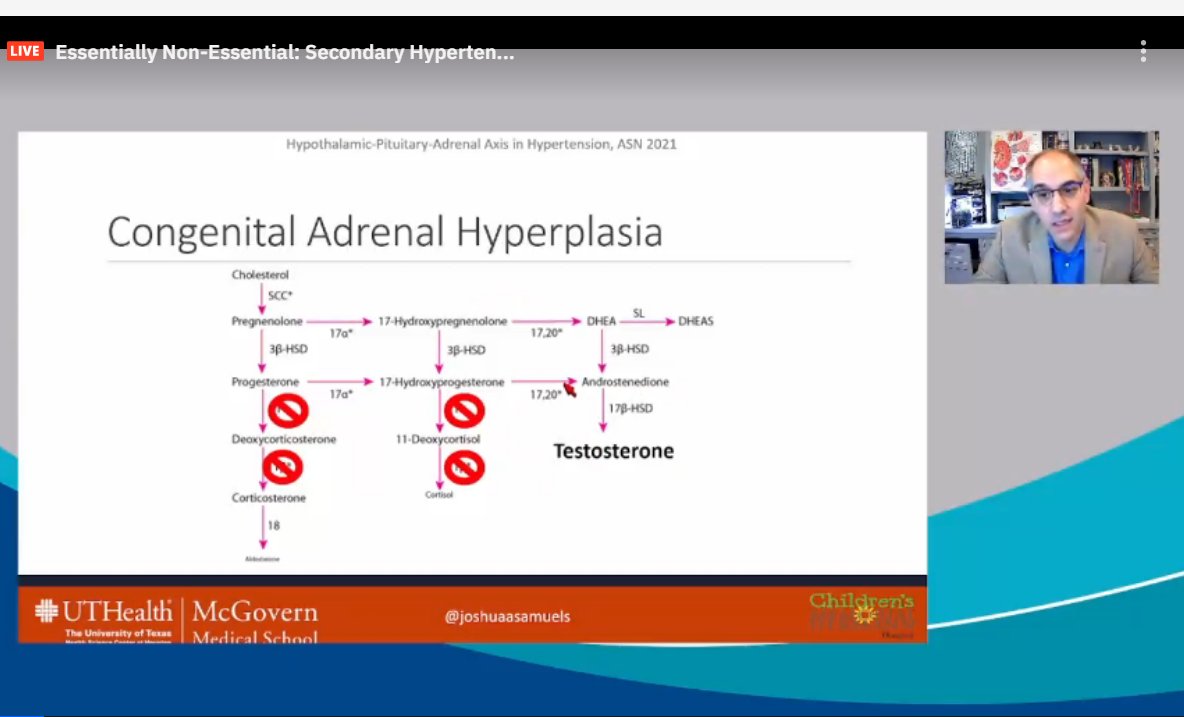Open the video title 'Essentially Non-Essential: Secondary Hyperten...'
The height and width of the screenshot is (717, 1184).
(x=285, y=52)
